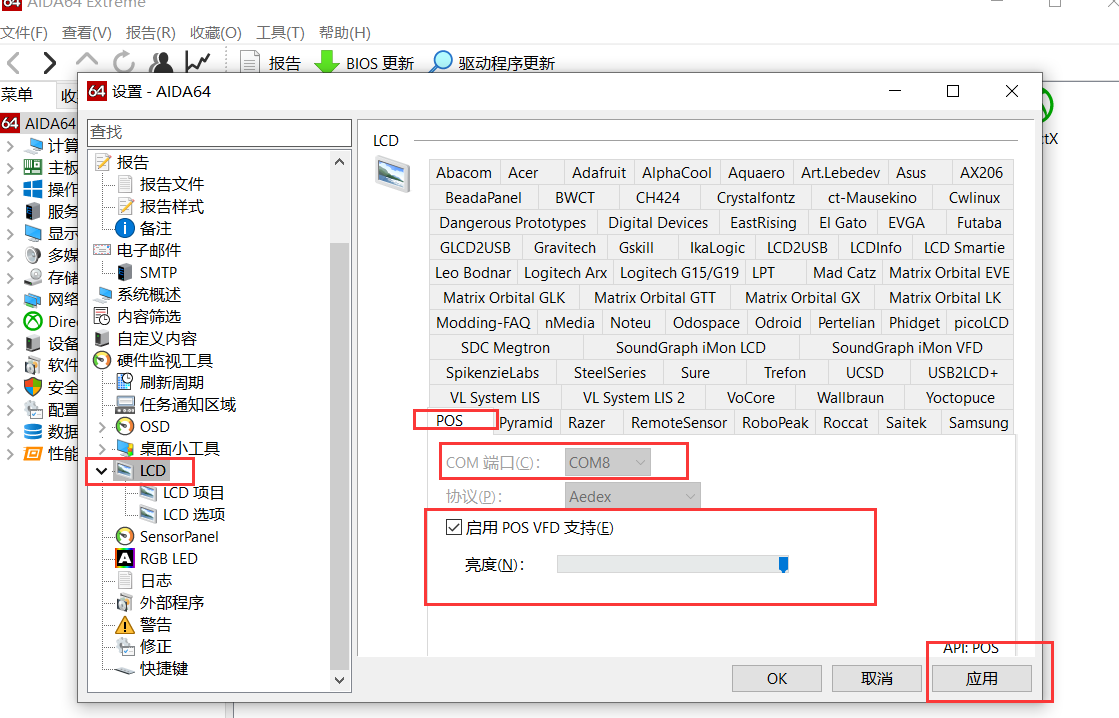The height and width of the screenshot is (718, 1119).
Task: Switch to the Matrix Orbital GTT tab
Action: 654,298
